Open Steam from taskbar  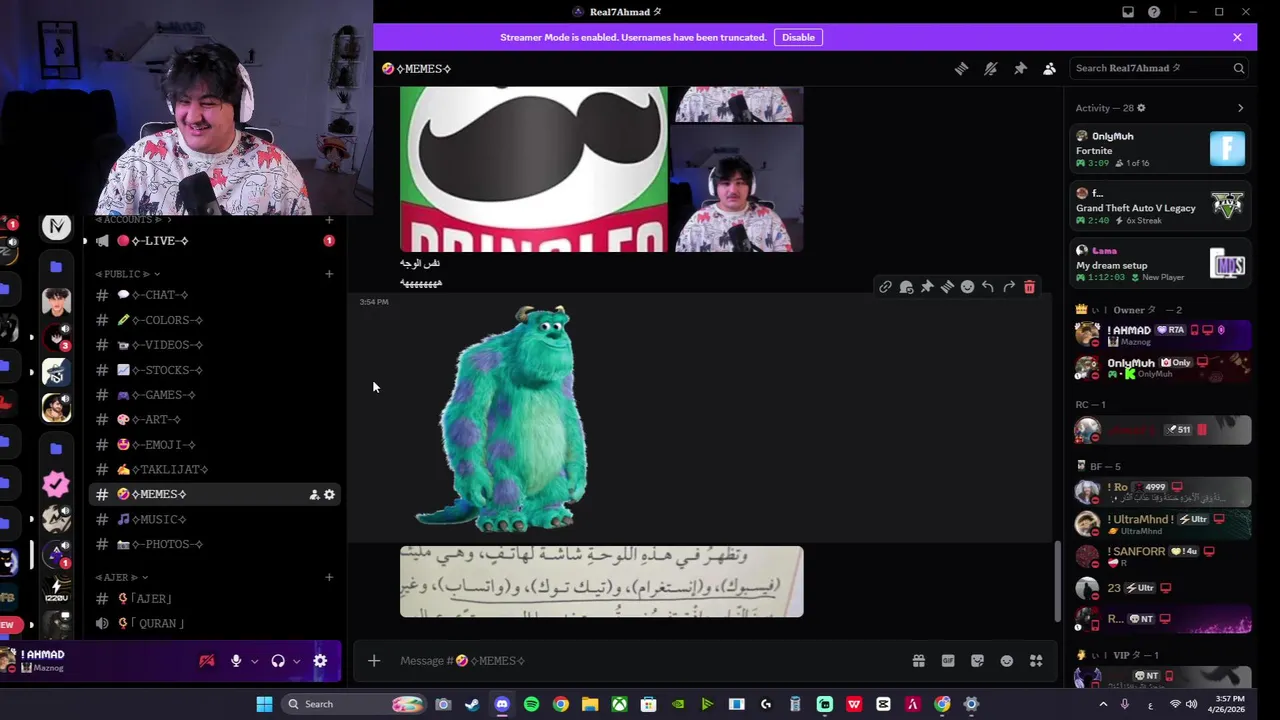click(x=472, y=704)
